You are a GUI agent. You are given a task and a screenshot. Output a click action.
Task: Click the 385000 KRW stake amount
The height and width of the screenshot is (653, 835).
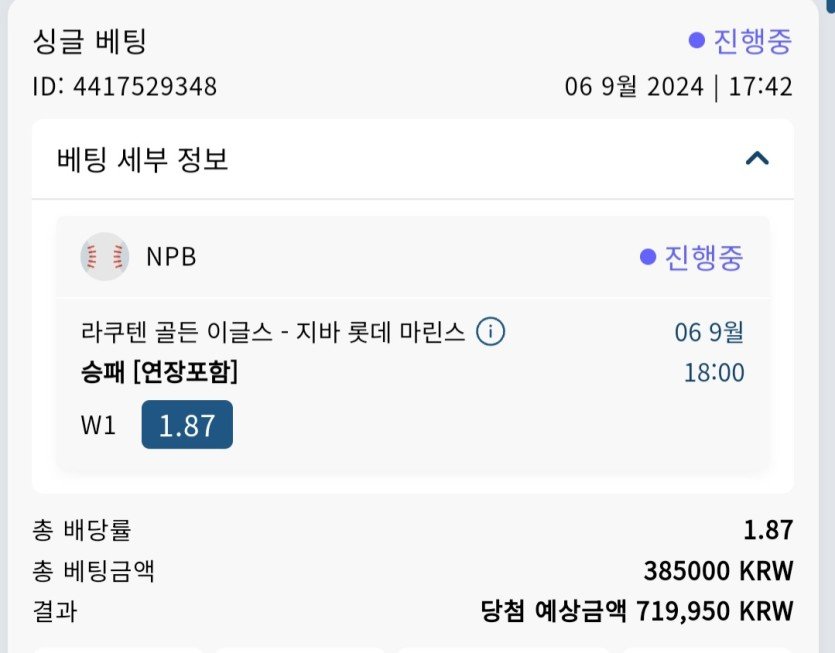(718, 571)
